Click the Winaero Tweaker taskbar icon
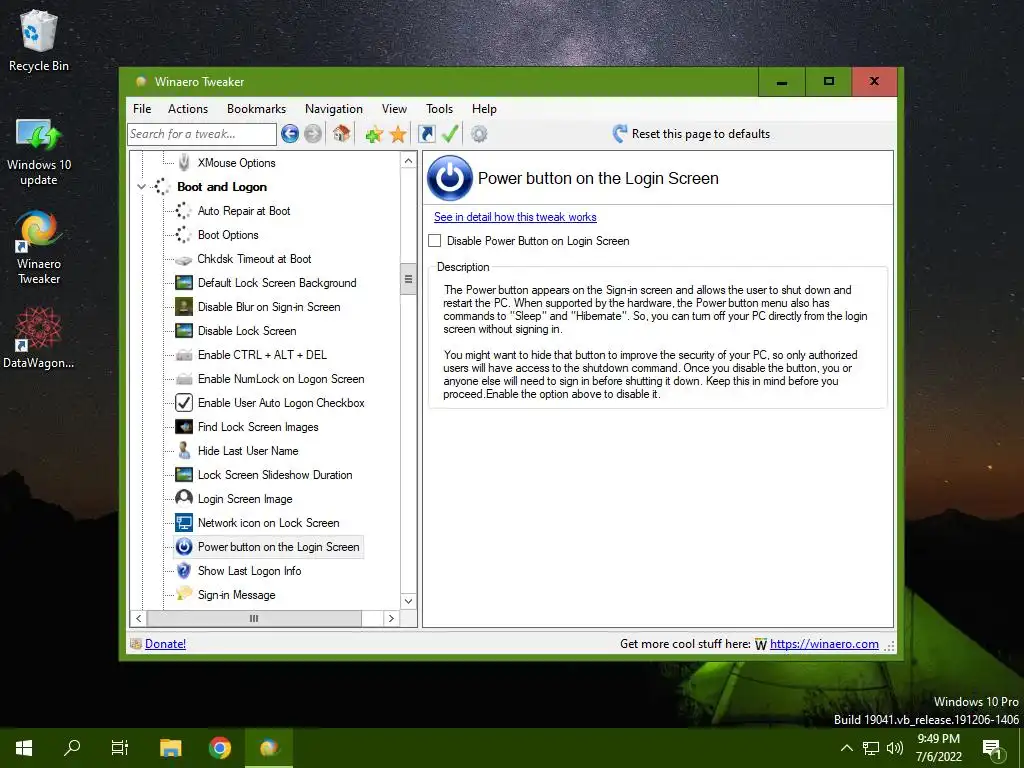This screenshot has width=1024, height=768. (x=268, y=747)
